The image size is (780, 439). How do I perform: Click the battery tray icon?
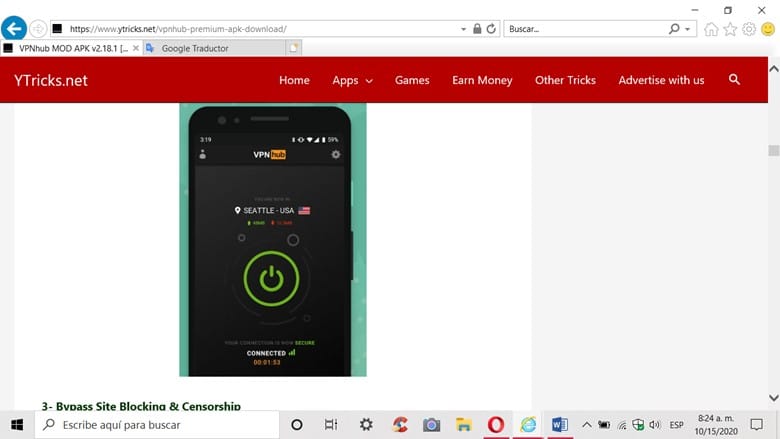click(x=604, y=425)
